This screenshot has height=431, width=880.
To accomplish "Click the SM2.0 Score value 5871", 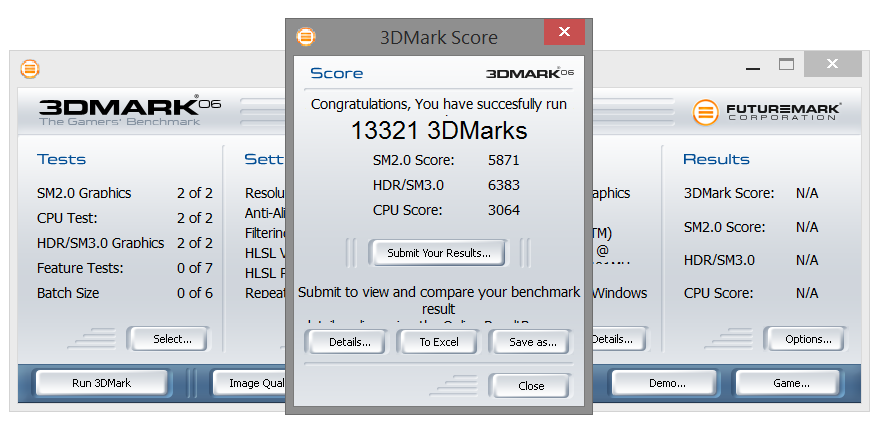I will coord(503,161).
